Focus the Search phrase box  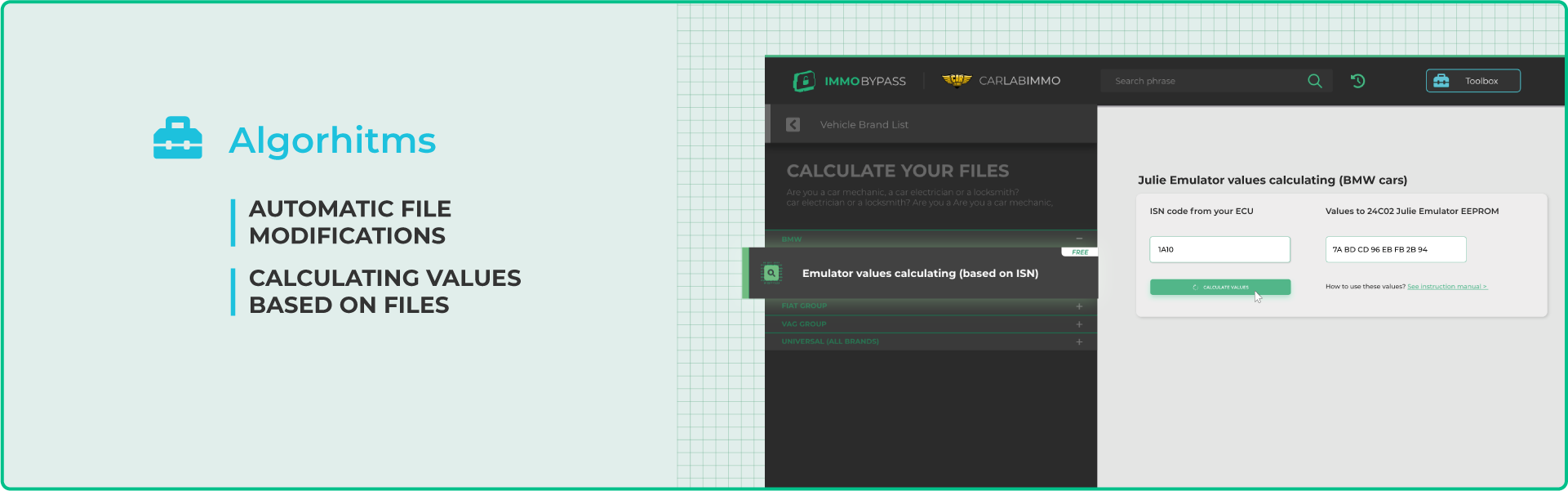tap(1200, 81)
